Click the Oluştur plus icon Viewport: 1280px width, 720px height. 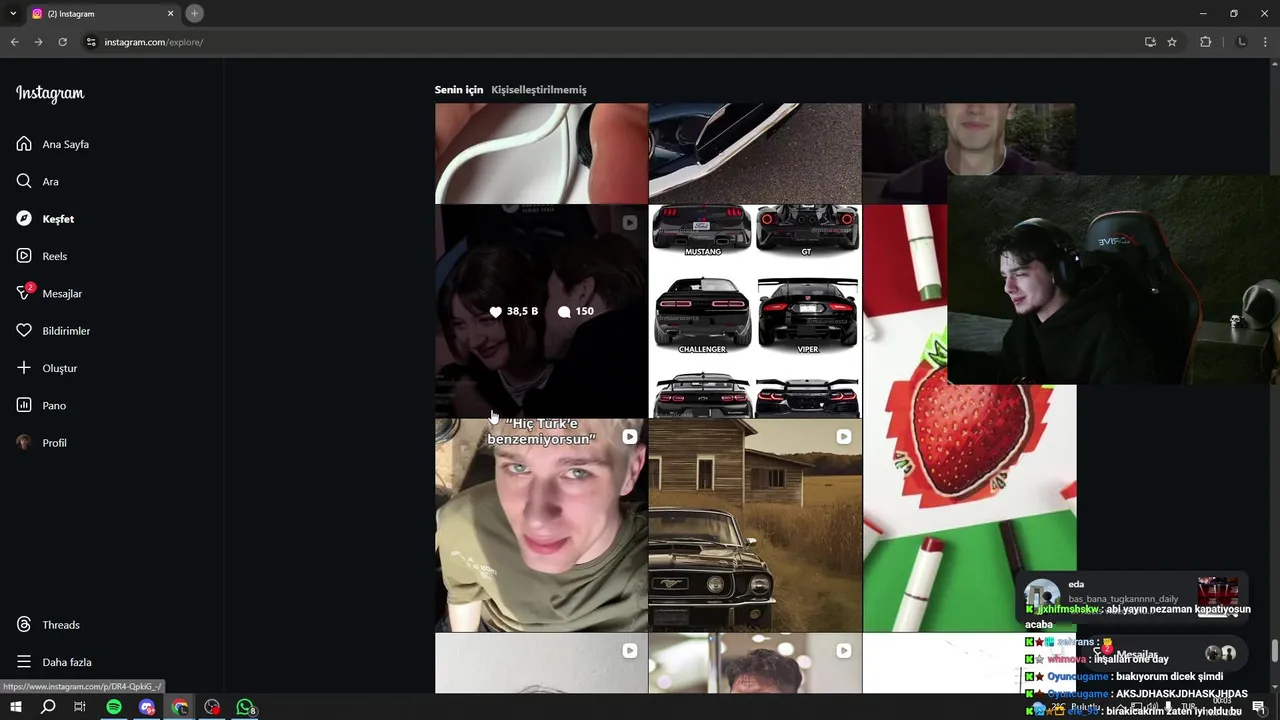[x=24, y=368]
